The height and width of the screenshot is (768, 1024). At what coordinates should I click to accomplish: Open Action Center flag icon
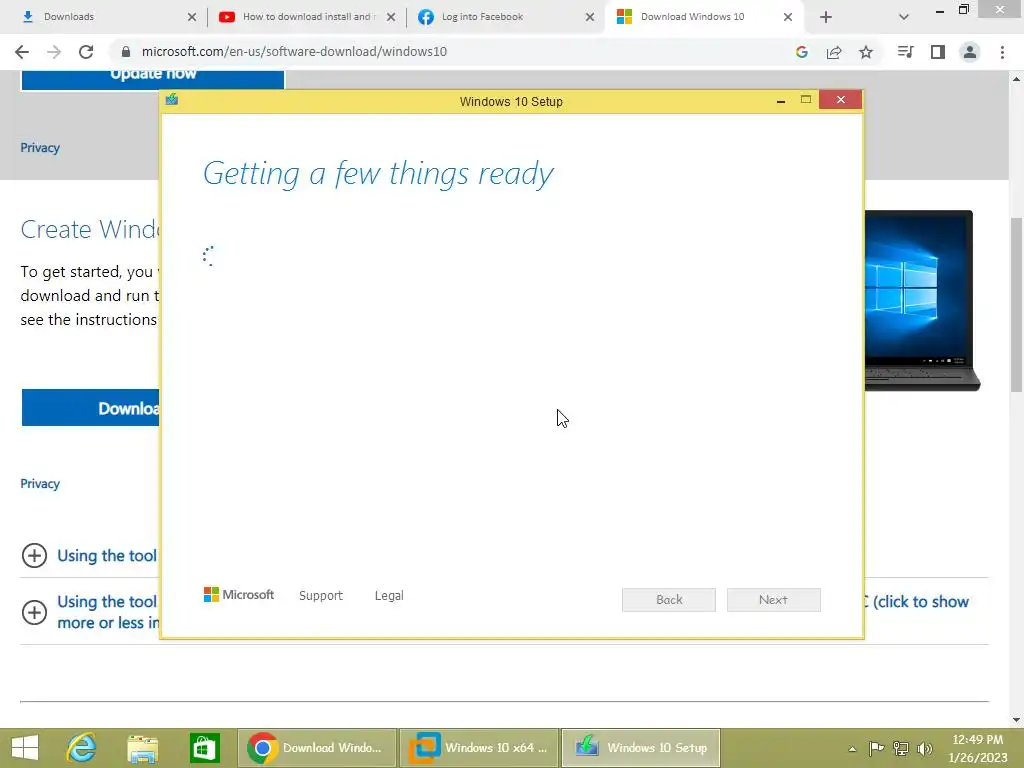876,748
